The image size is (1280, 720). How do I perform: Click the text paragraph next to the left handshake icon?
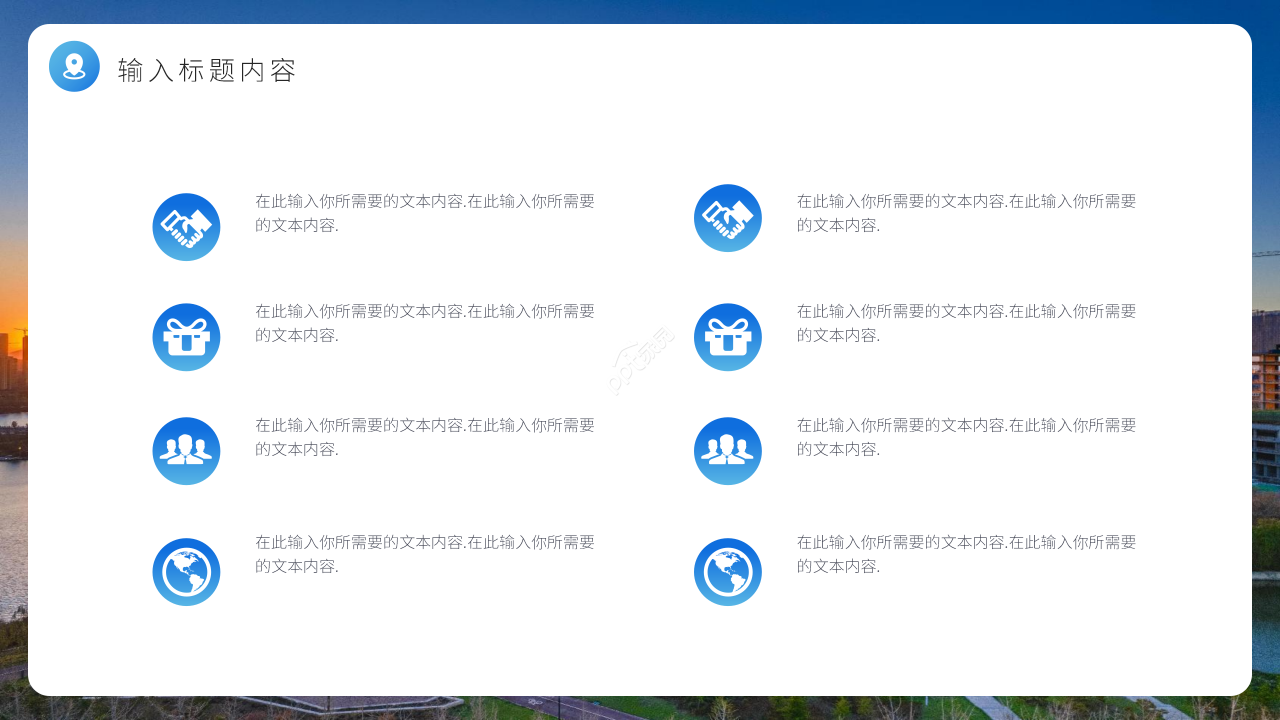[x=426, y=212]
